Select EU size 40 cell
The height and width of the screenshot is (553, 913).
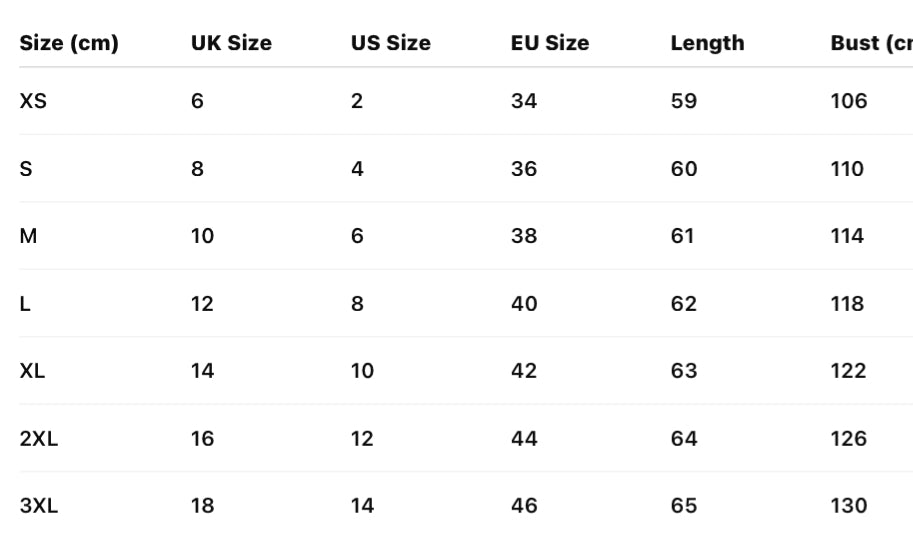[524, 304]
